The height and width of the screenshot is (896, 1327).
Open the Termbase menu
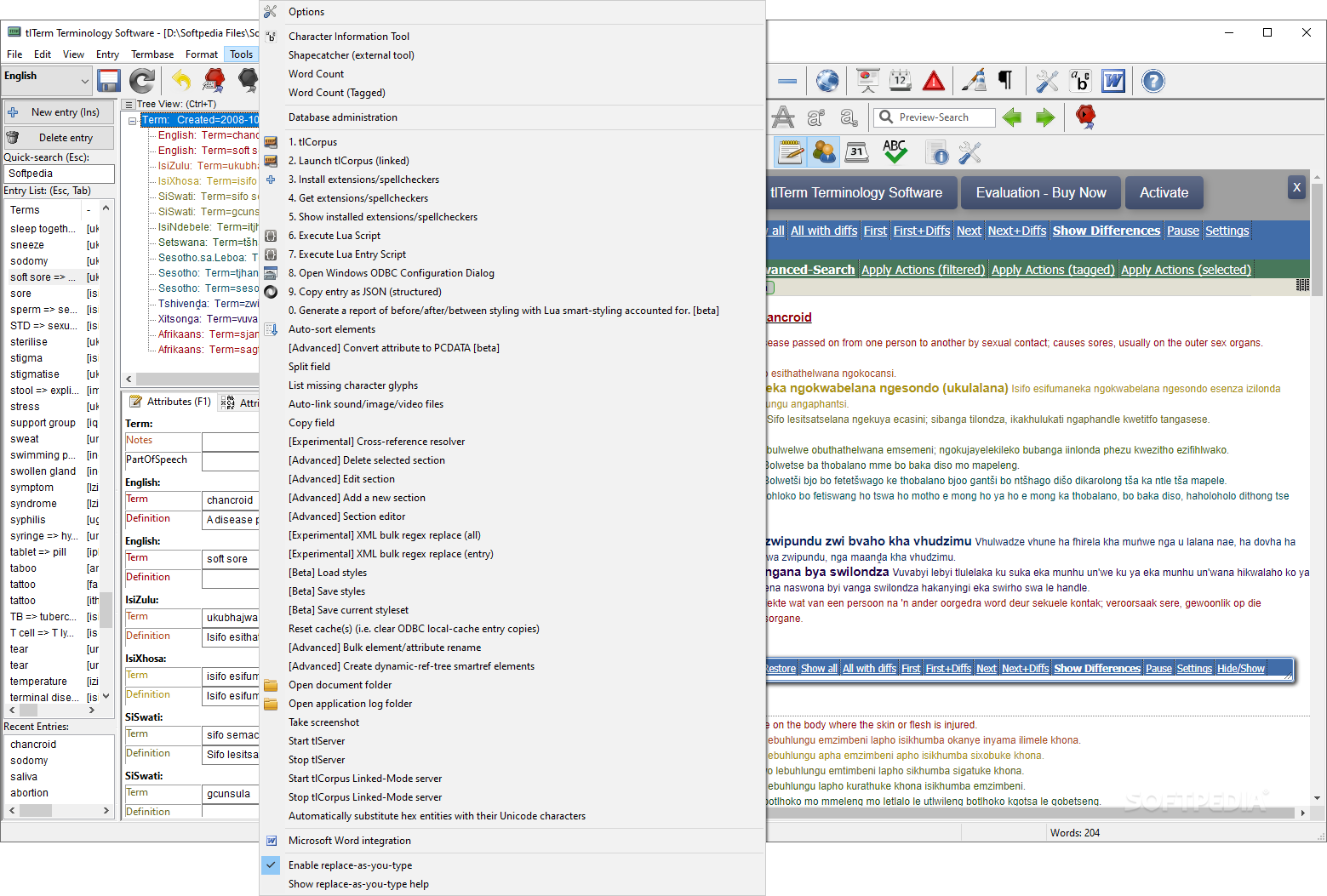(152, 54)
